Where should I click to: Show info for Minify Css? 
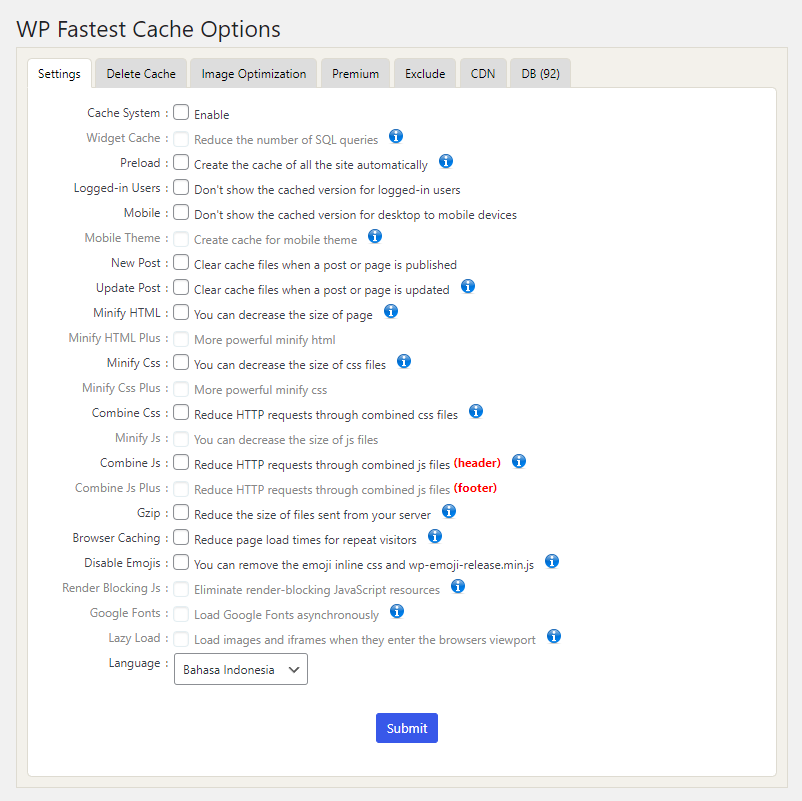coord(404,361)
